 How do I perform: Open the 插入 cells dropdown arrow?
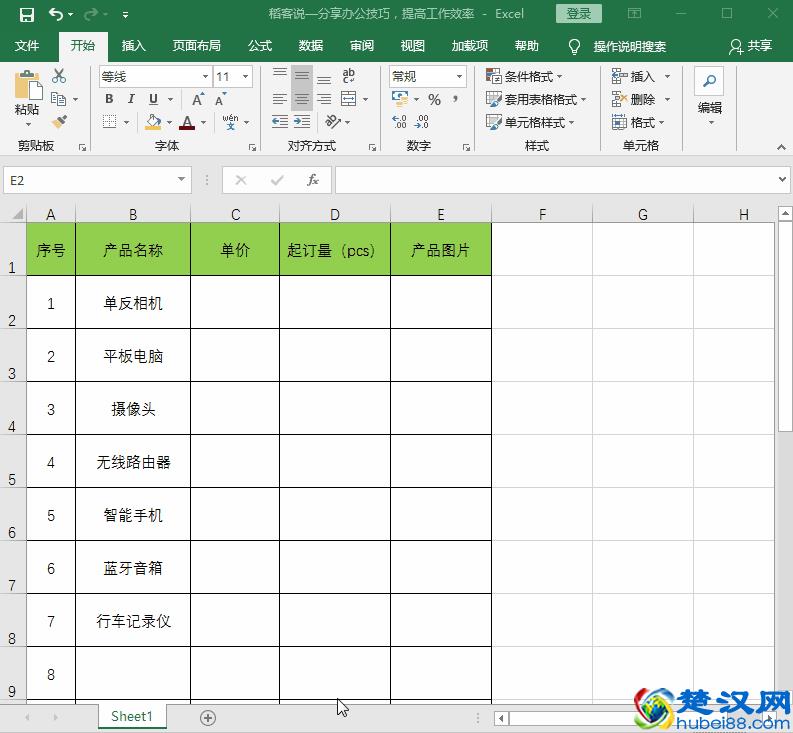click(667, 76)
